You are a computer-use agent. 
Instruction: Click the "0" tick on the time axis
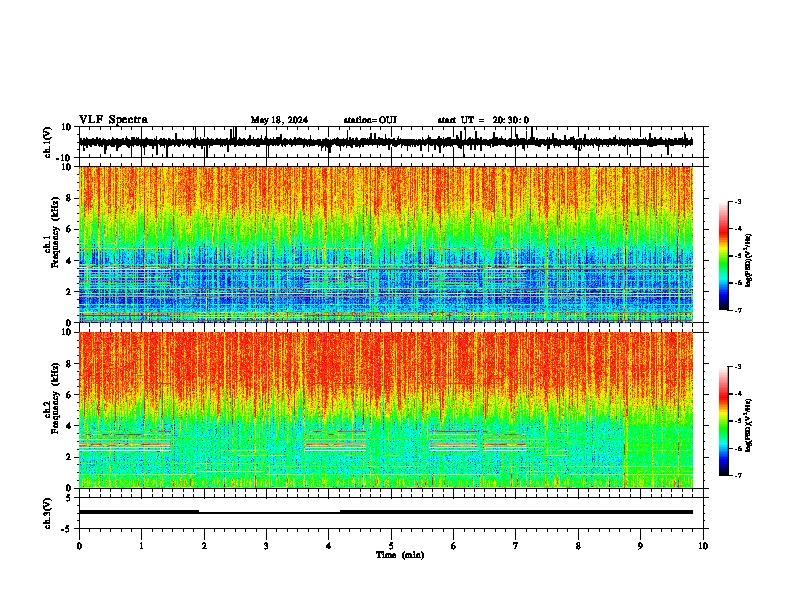coord(79,546)
